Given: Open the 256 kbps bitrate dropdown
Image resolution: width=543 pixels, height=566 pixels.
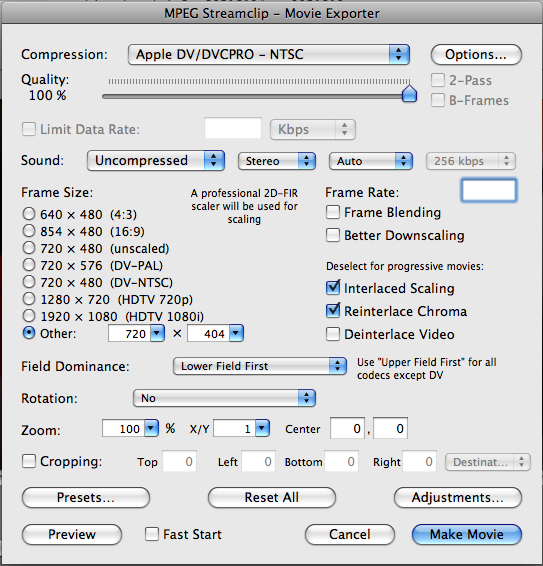Looking at the screenshot, I should tap(471, 161).
